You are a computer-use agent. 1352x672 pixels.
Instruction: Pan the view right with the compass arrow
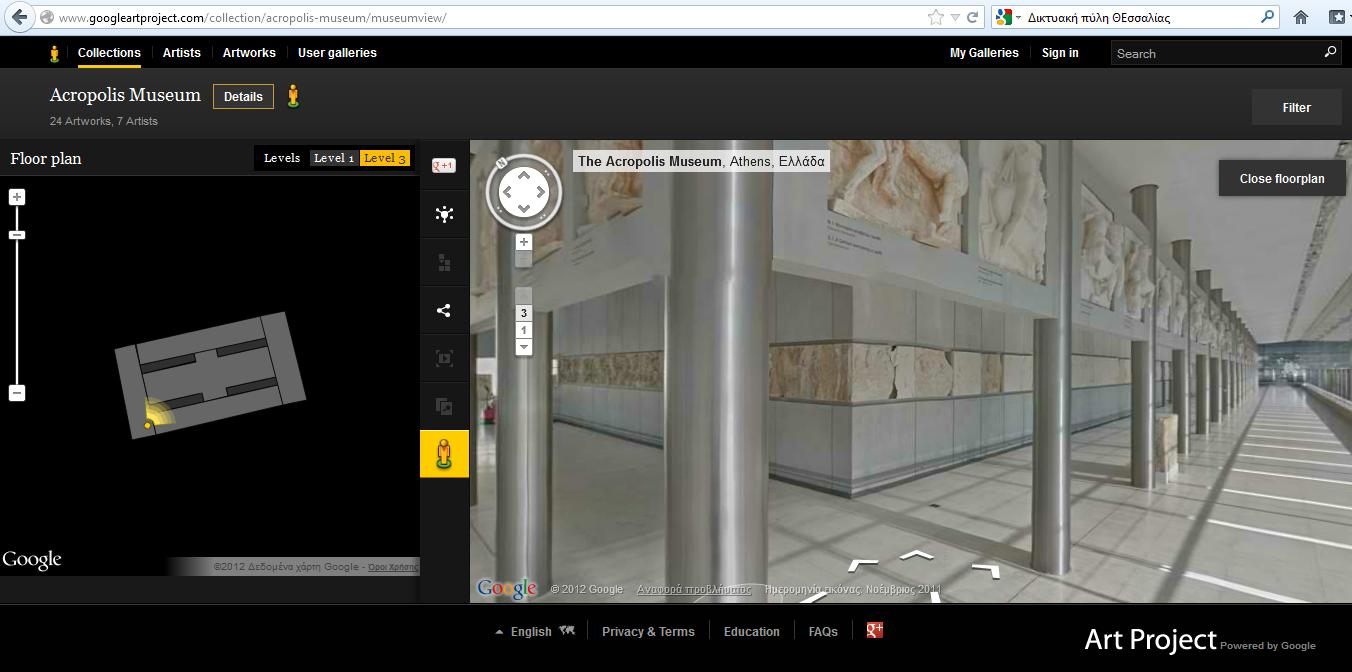click(x=541, y=193)
